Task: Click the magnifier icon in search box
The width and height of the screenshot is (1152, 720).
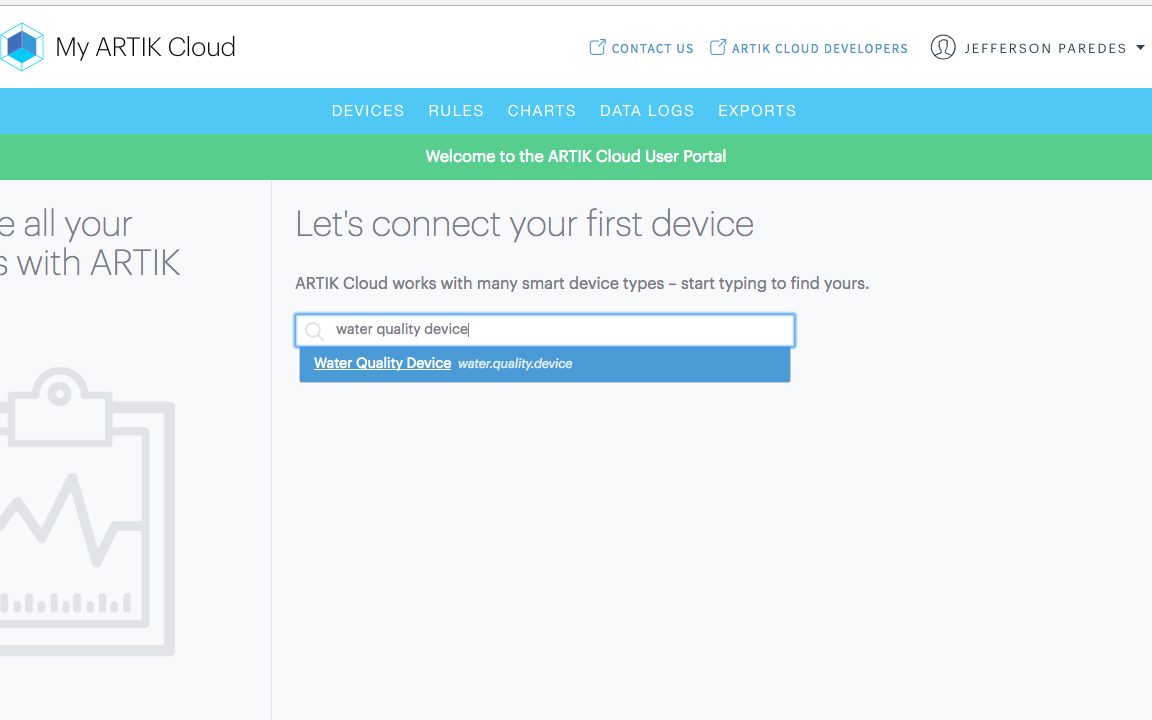Action: pos(314,331)
